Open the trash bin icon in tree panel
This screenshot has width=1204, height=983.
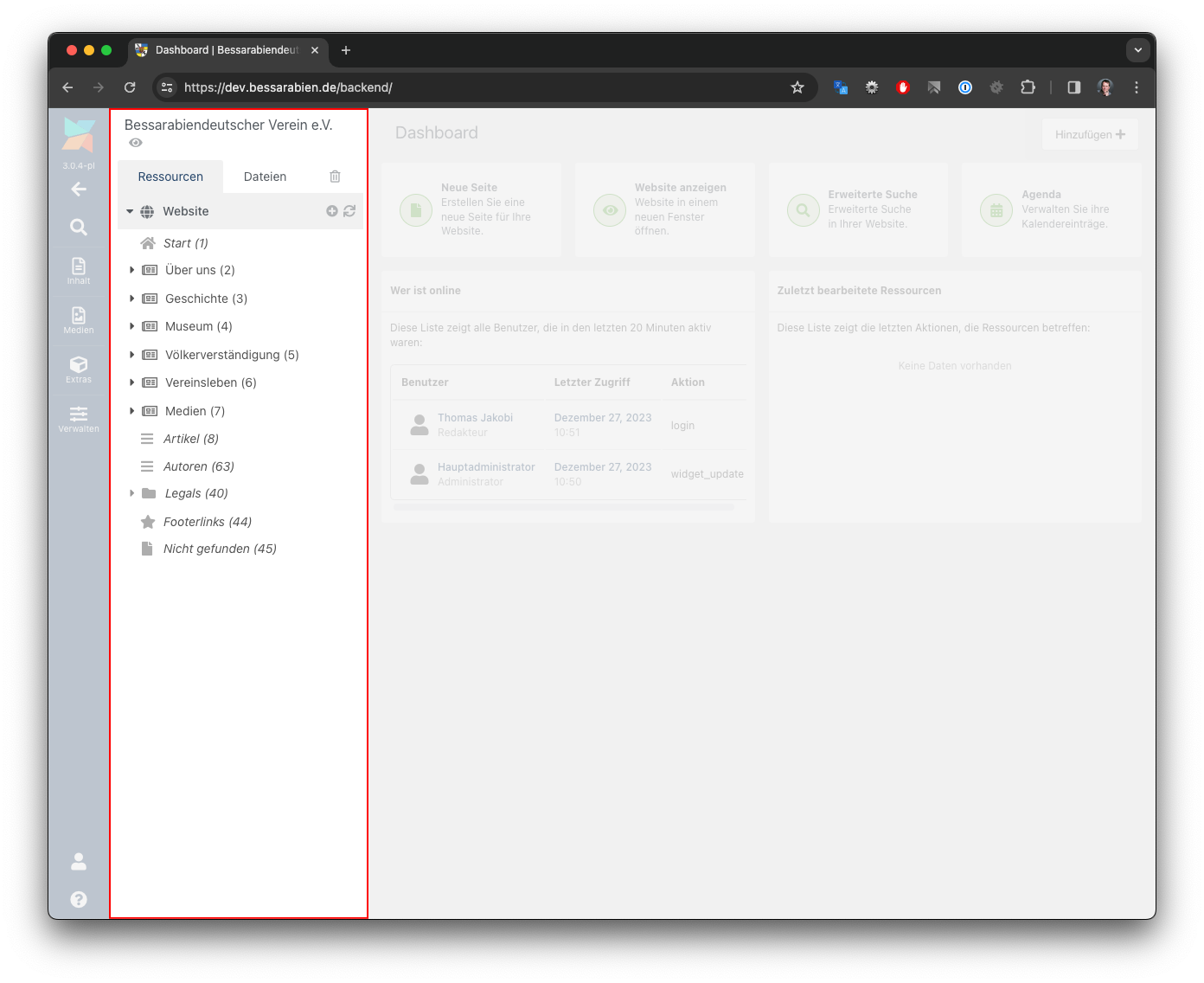tap(335, 177)
